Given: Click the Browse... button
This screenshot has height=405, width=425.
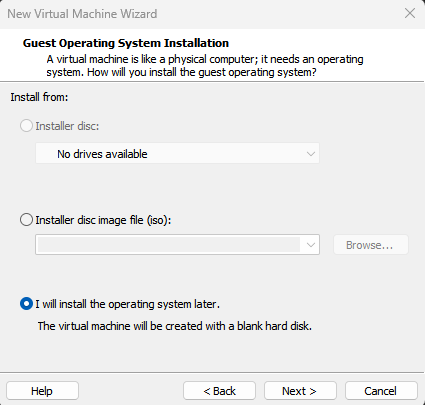Looking at the screenshot, I should click(371, 245).
